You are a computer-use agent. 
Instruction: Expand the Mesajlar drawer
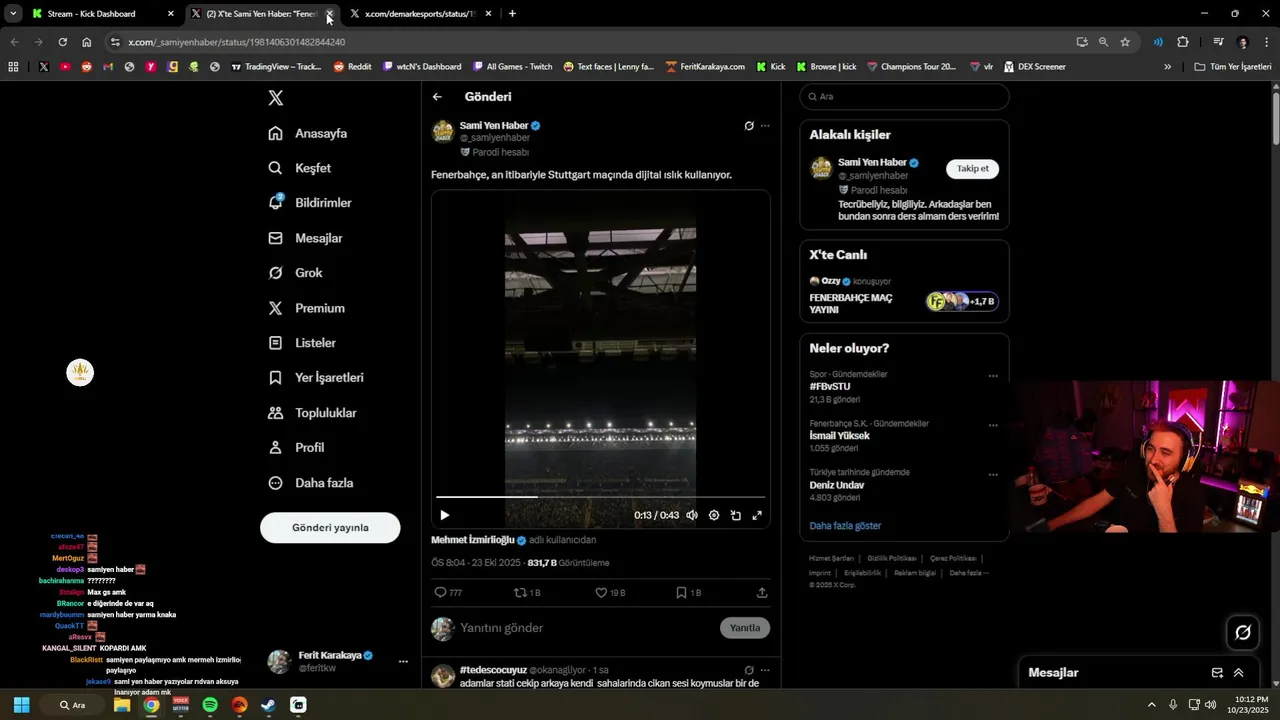[1238, 673]
